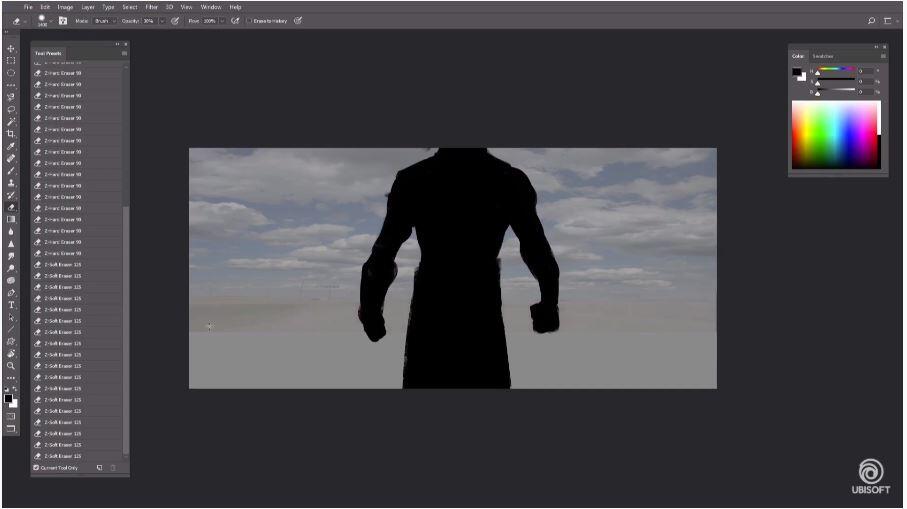Viewport: 907px width, 509px height.
Task: Select the Rectangular Marquee tool
Action: [11, 61]
